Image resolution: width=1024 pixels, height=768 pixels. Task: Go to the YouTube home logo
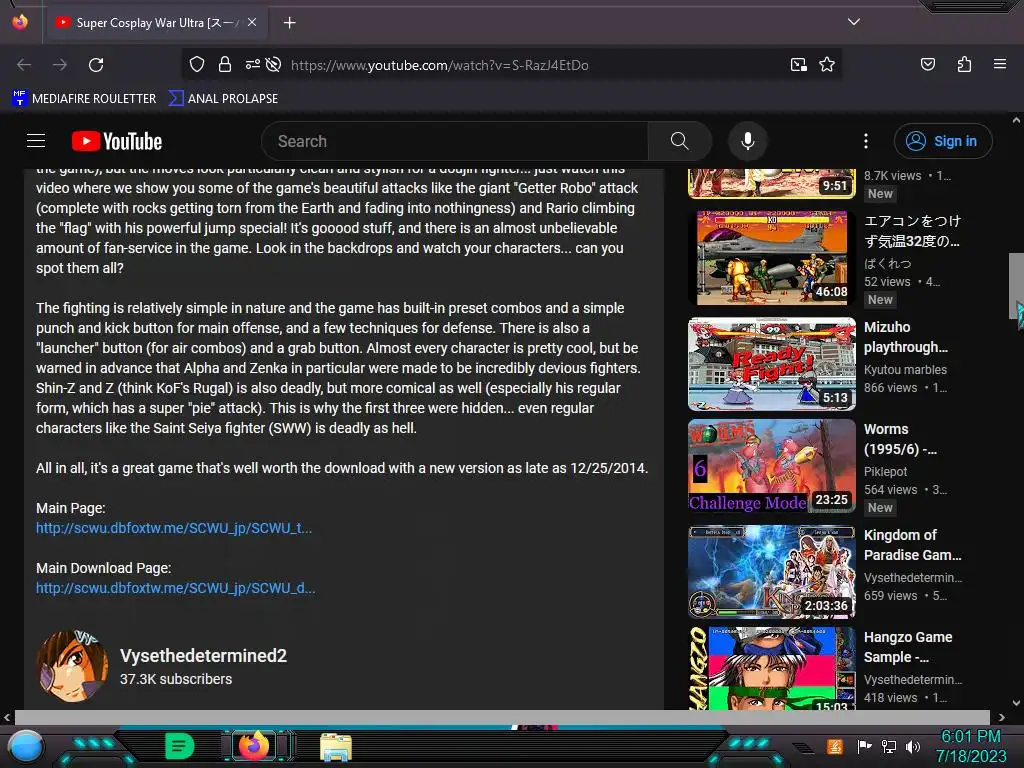point(117,141)
